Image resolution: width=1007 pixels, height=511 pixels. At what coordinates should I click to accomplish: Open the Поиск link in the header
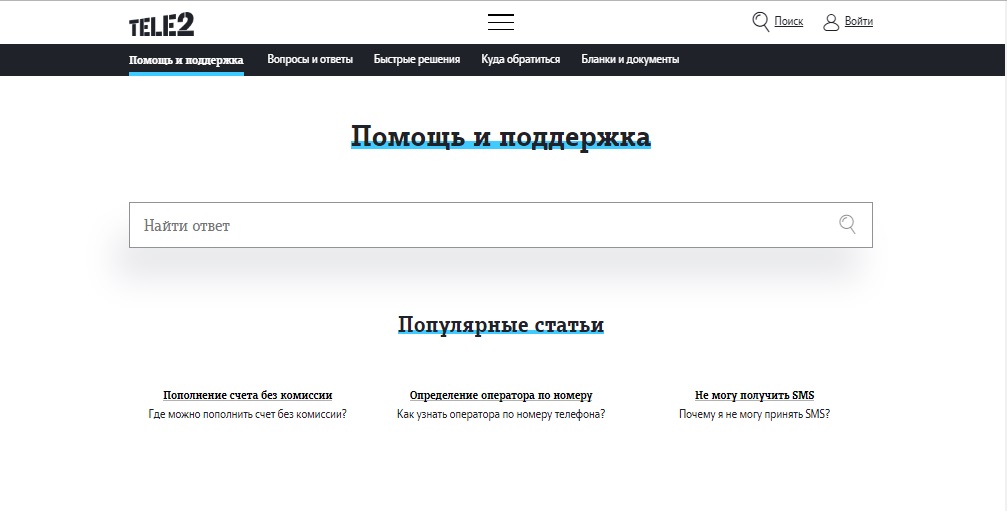tap(788, 21)
